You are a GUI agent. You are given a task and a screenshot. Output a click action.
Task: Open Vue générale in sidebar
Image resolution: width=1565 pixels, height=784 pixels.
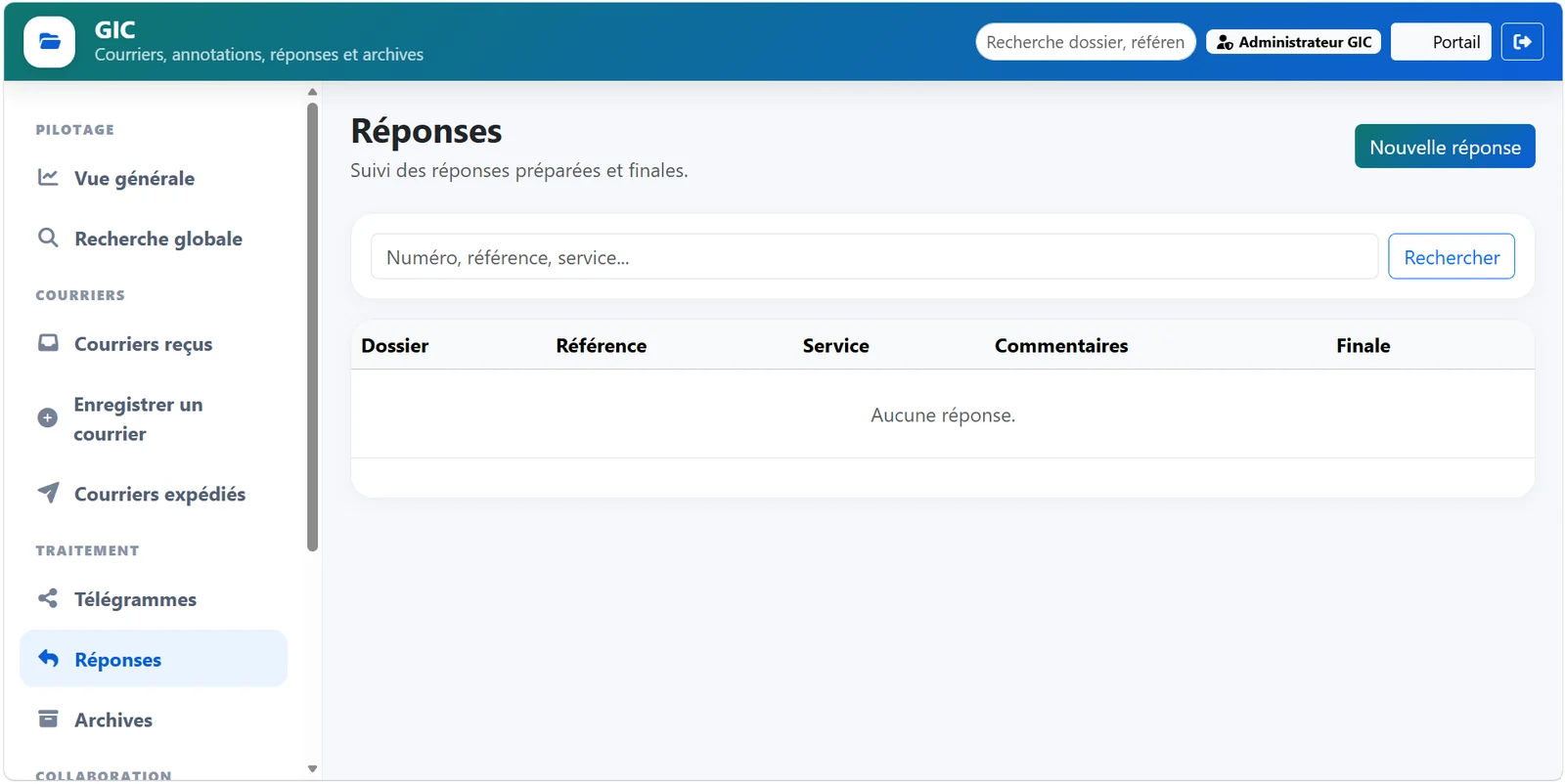(x=154, y=178)
